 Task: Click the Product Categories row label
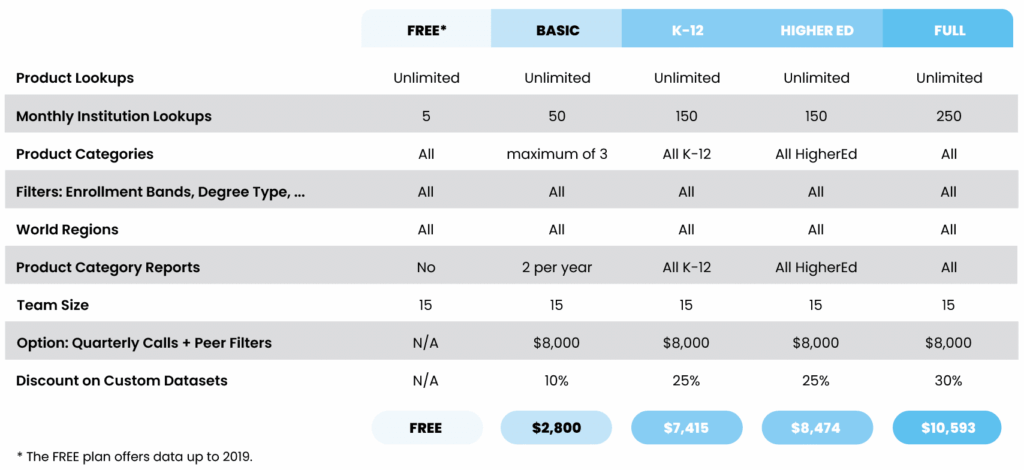click(x=85, y=154)
